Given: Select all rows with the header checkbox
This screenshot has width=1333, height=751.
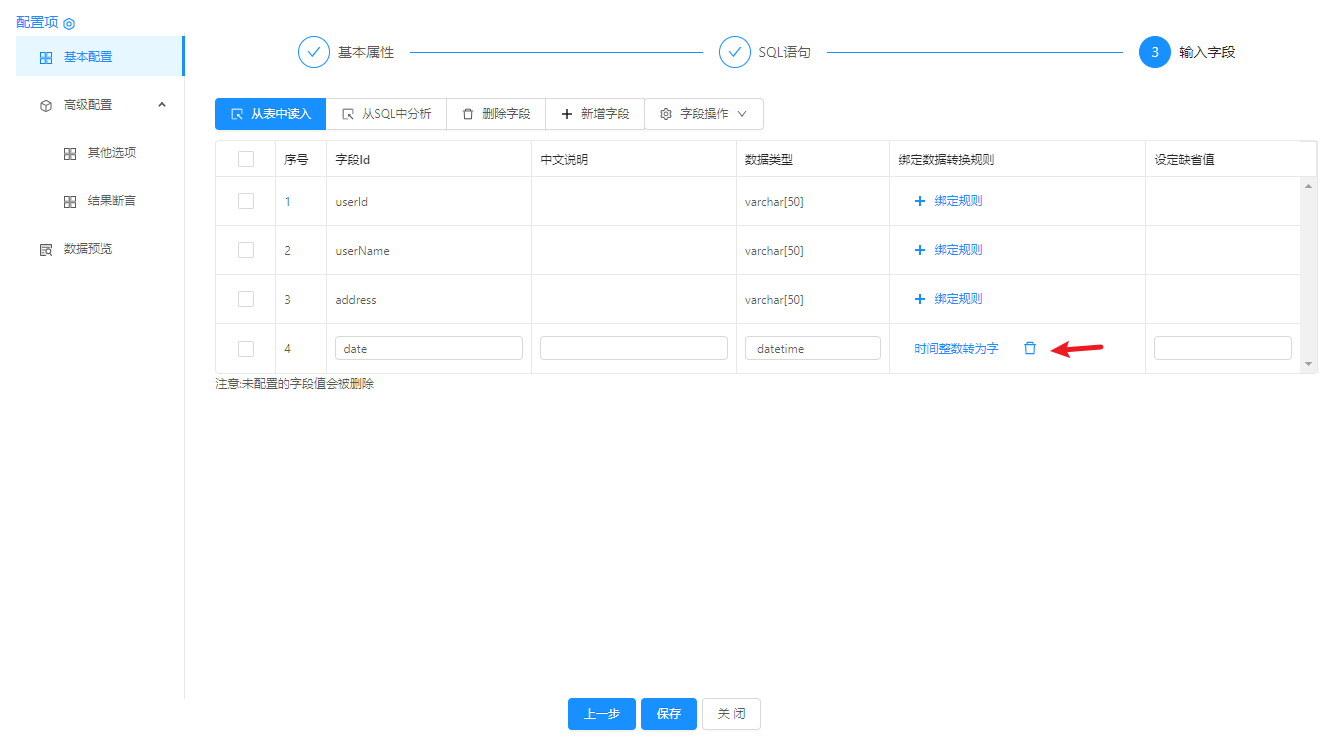Looking at the screenshot, I should pos(246,159).
